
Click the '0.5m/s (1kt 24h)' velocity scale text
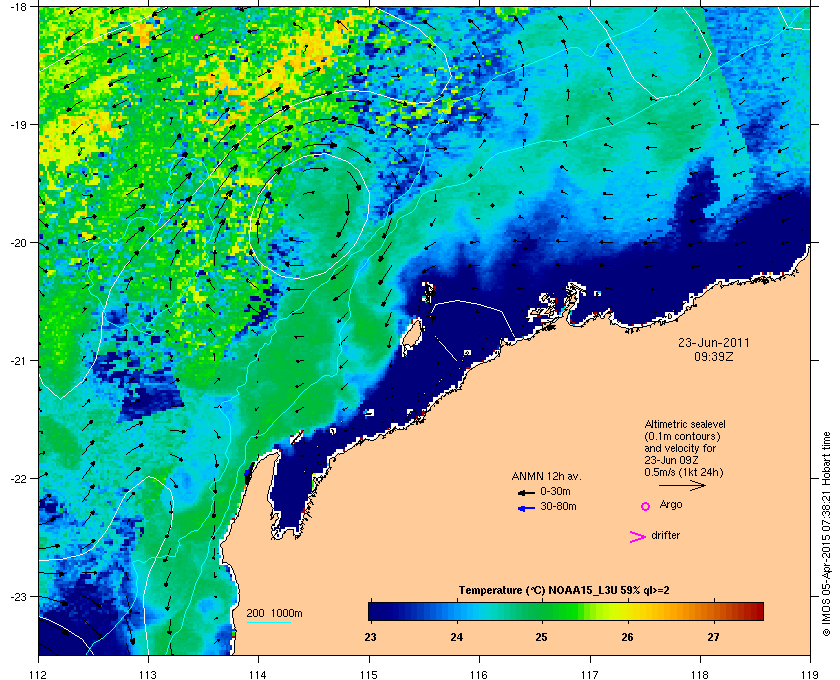coord(684,472)
